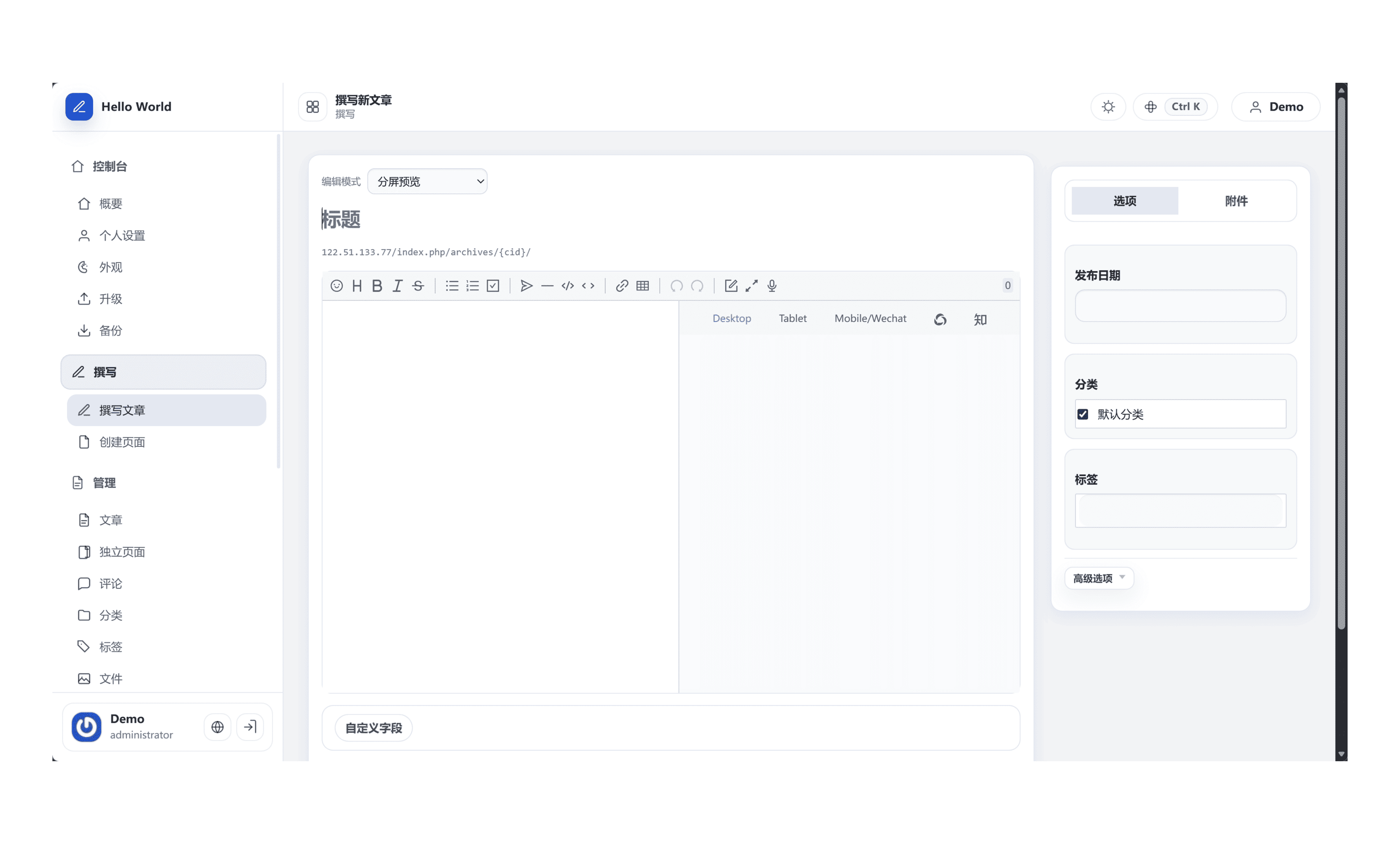Enter fullscreen editor mode
Viewport: 1400px width, 844px height.
pyautogui.click(x=751, y=286)
